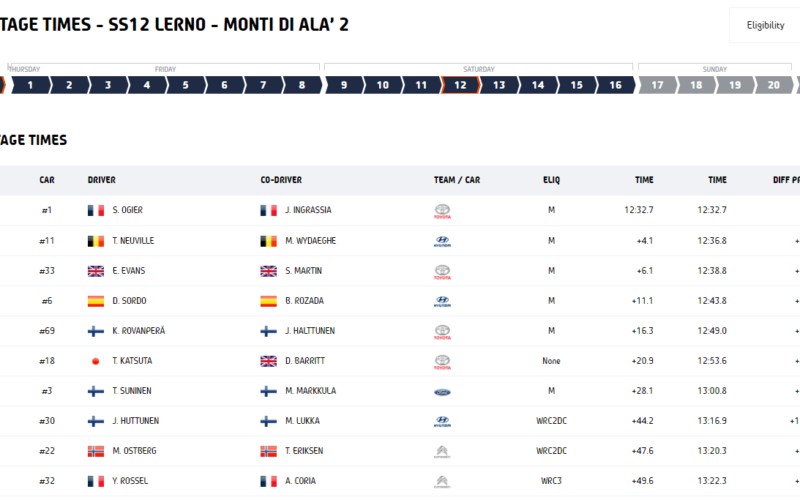Click the Spanish flag beside D. Sordo
This screenshot has width=800, height=500.
click(x=95, y=301)
